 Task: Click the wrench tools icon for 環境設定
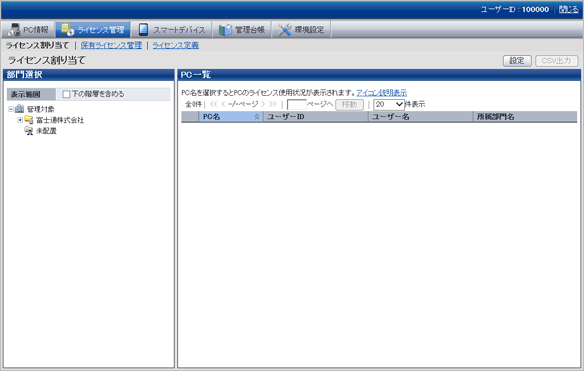(x=285, y=30)
